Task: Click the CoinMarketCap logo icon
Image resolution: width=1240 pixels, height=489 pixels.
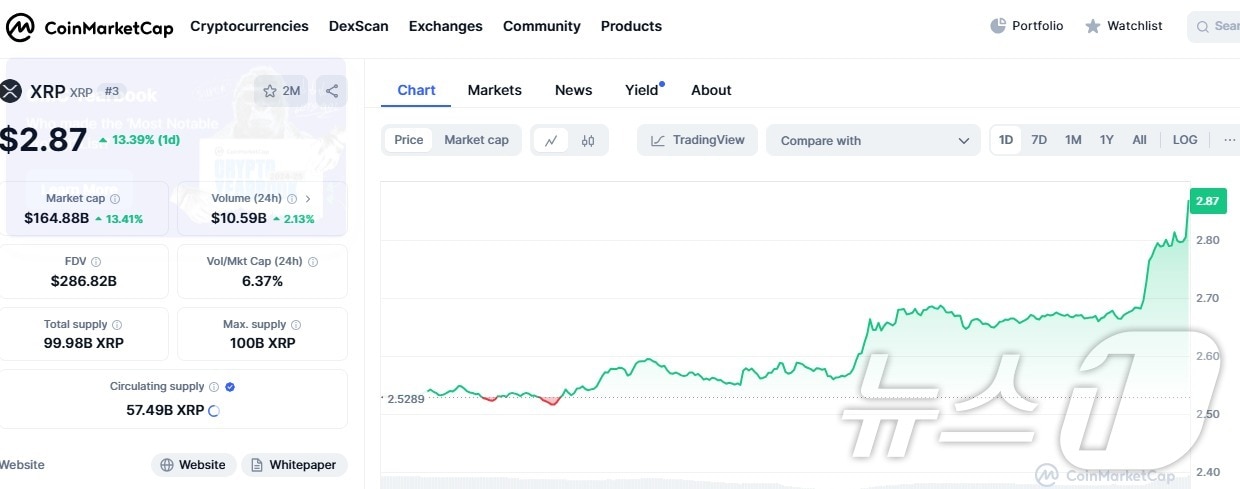Action: coord(20,27)
